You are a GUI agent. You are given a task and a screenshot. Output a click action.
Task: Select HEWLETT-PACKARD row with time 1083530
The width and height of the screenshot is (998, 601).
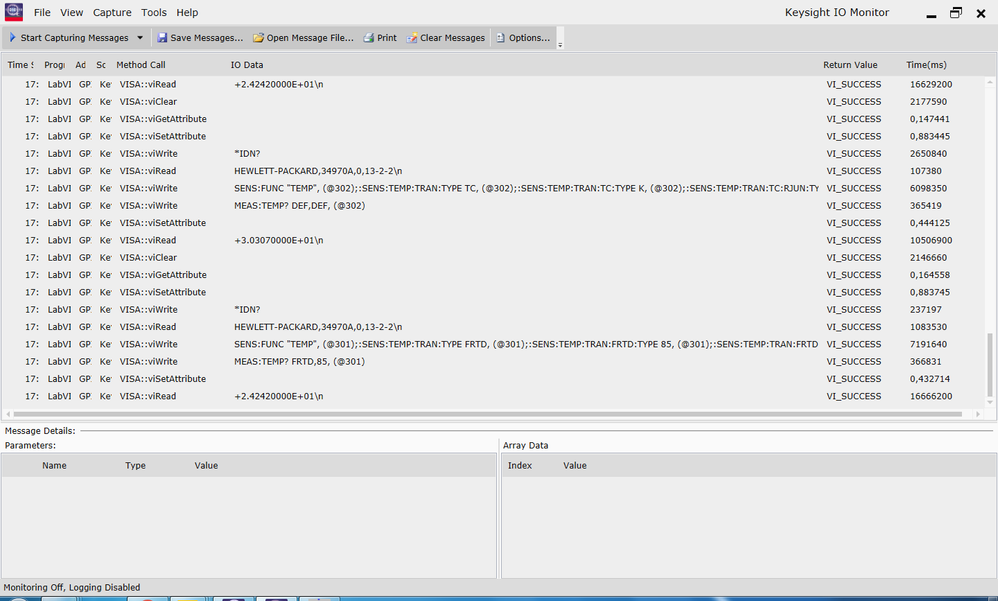494,327
